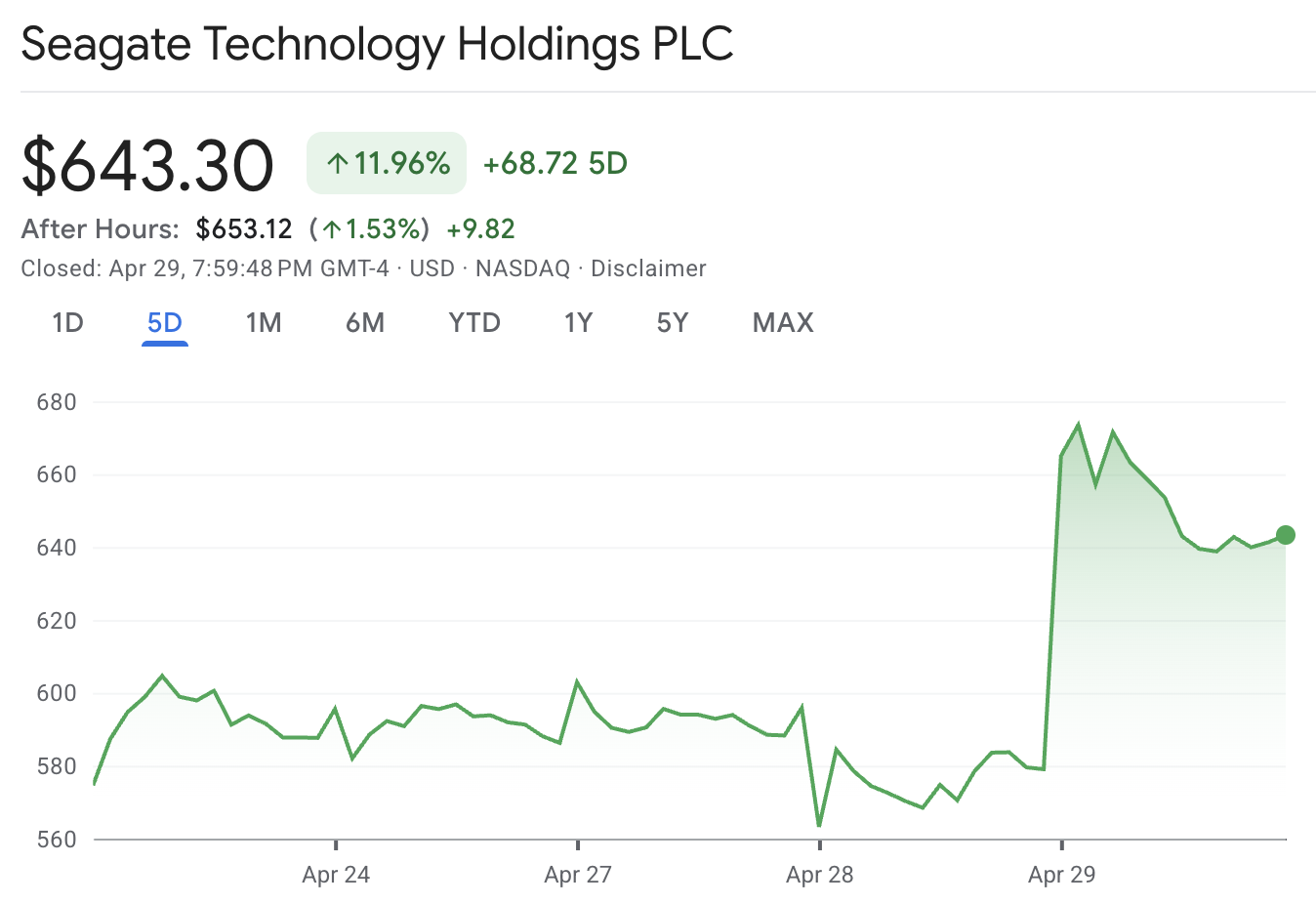
Task: Click the after-hours up arrow icon
Action: [332, 229]
